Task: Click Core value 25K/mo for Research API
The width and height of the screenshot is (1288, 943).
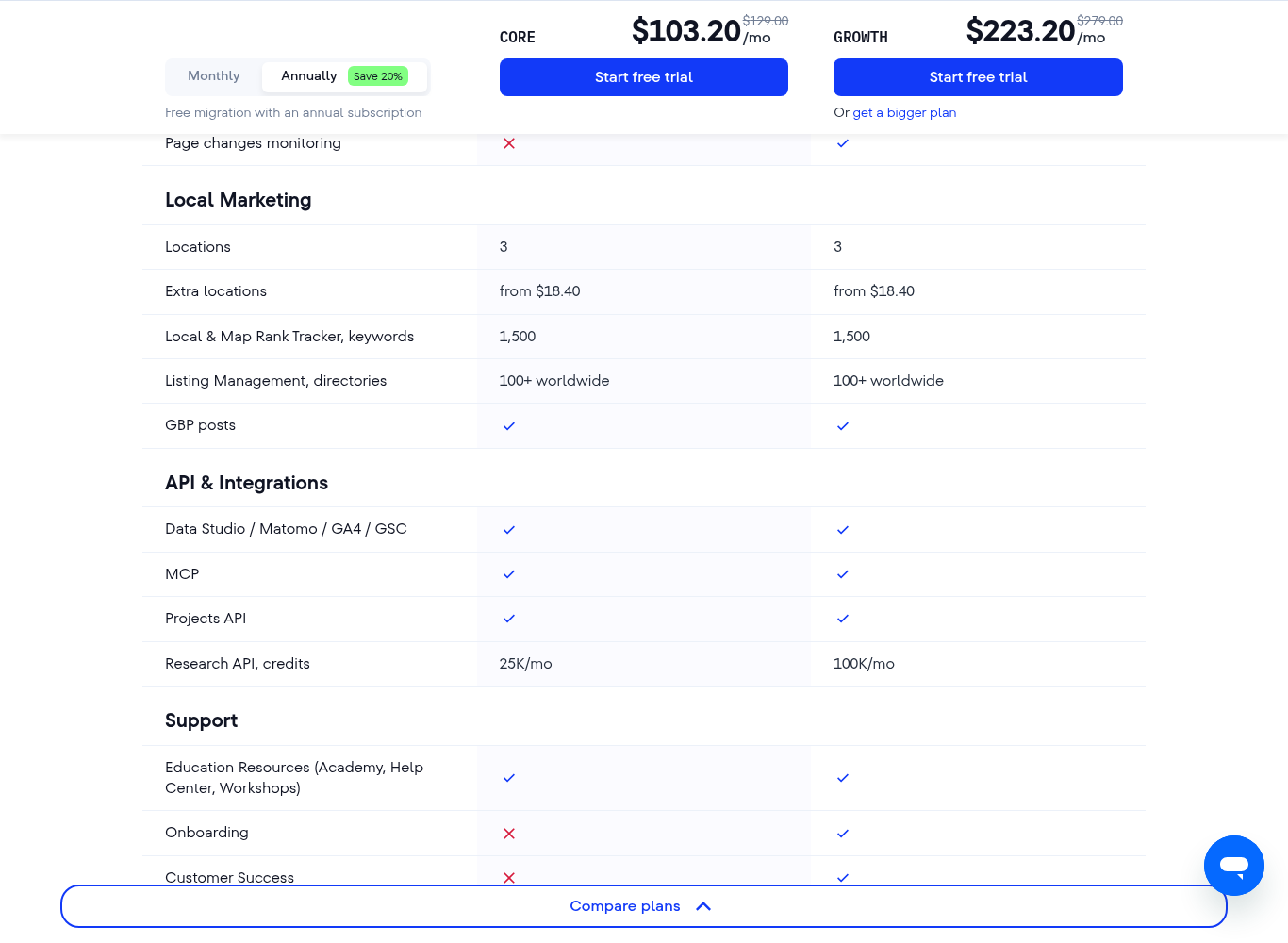Action: [526, 664]
